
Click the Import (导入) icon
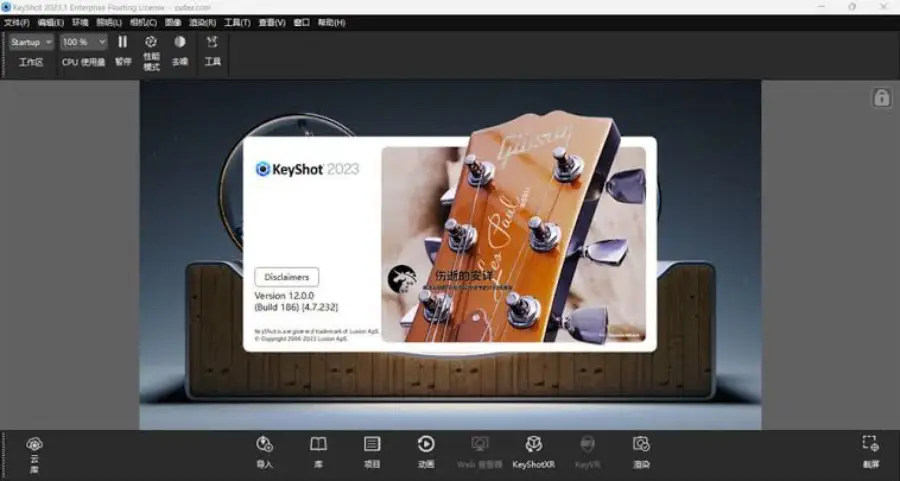(264, 445)
